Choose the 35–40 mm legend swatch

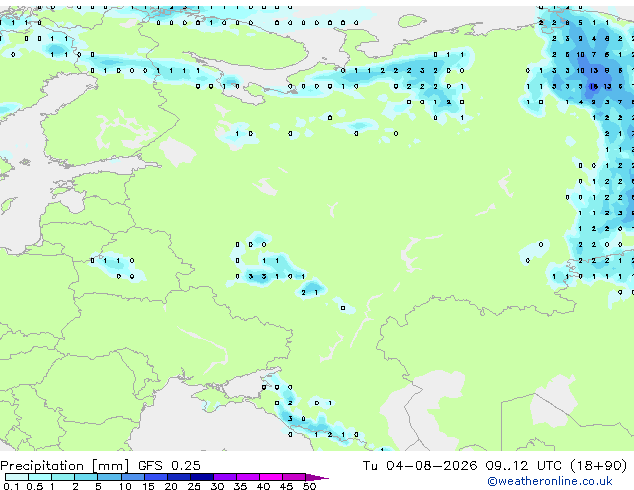pos(247,477)
